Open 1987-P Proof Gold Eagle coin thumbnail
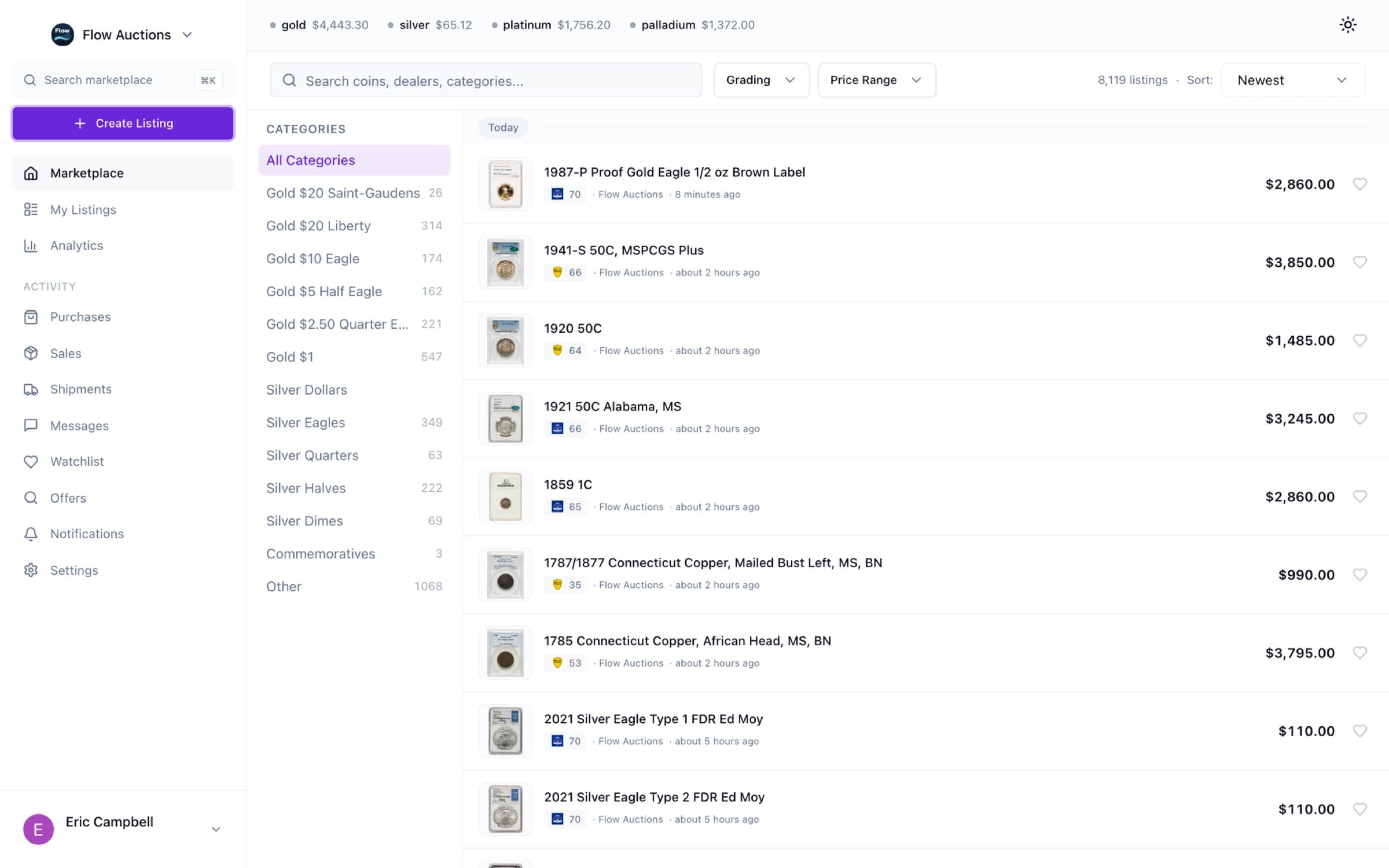Screen dimensions: 1389x868 (505, 184)
